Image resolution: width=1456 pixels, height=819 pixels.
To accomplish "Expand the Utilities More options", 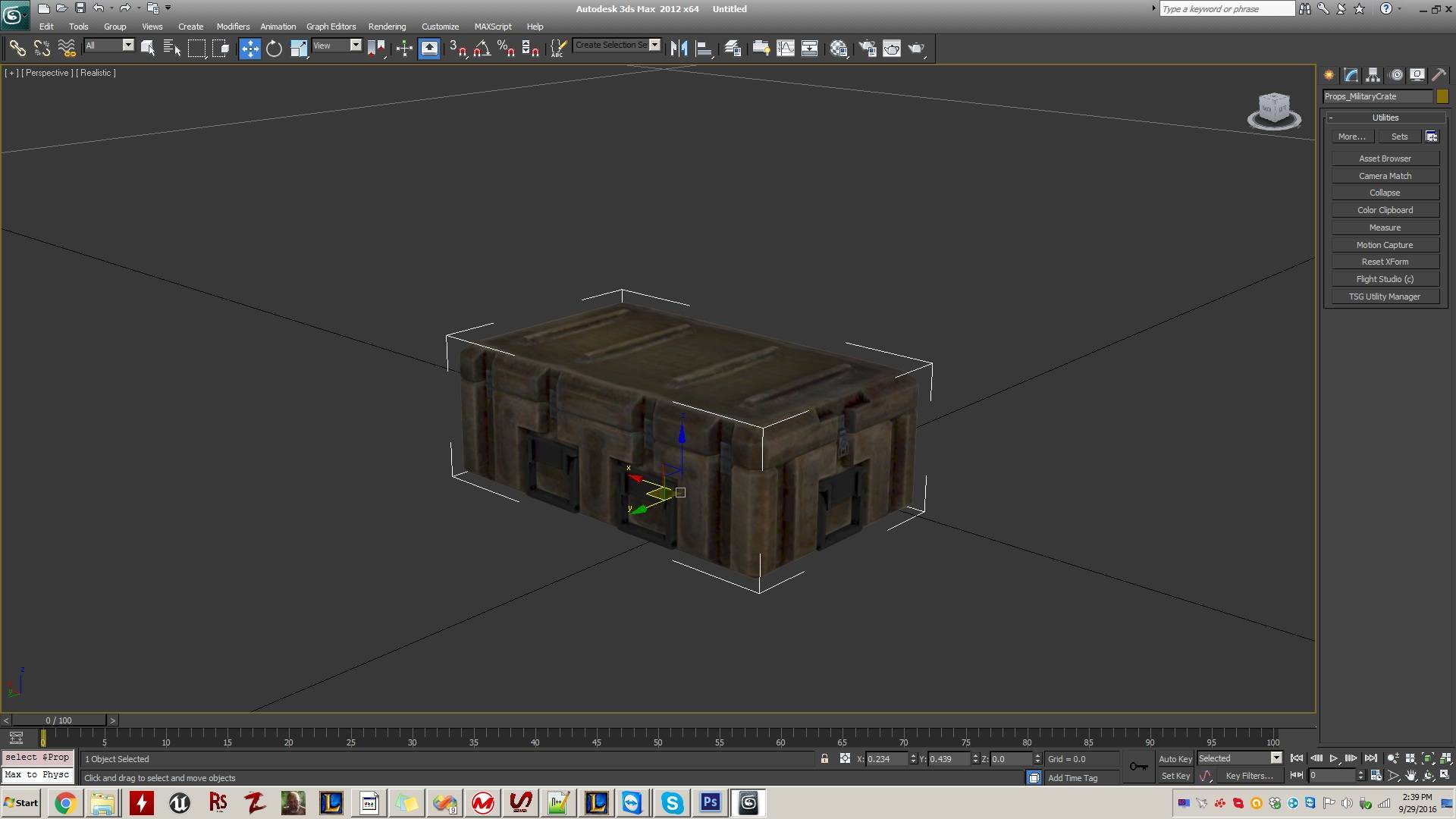I will pos(1353,136).
